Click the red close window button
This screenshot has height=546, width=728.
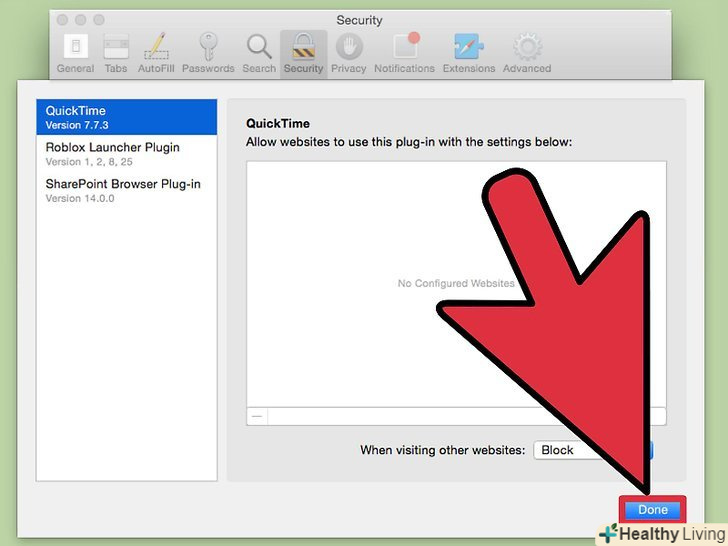click(62, 20)
